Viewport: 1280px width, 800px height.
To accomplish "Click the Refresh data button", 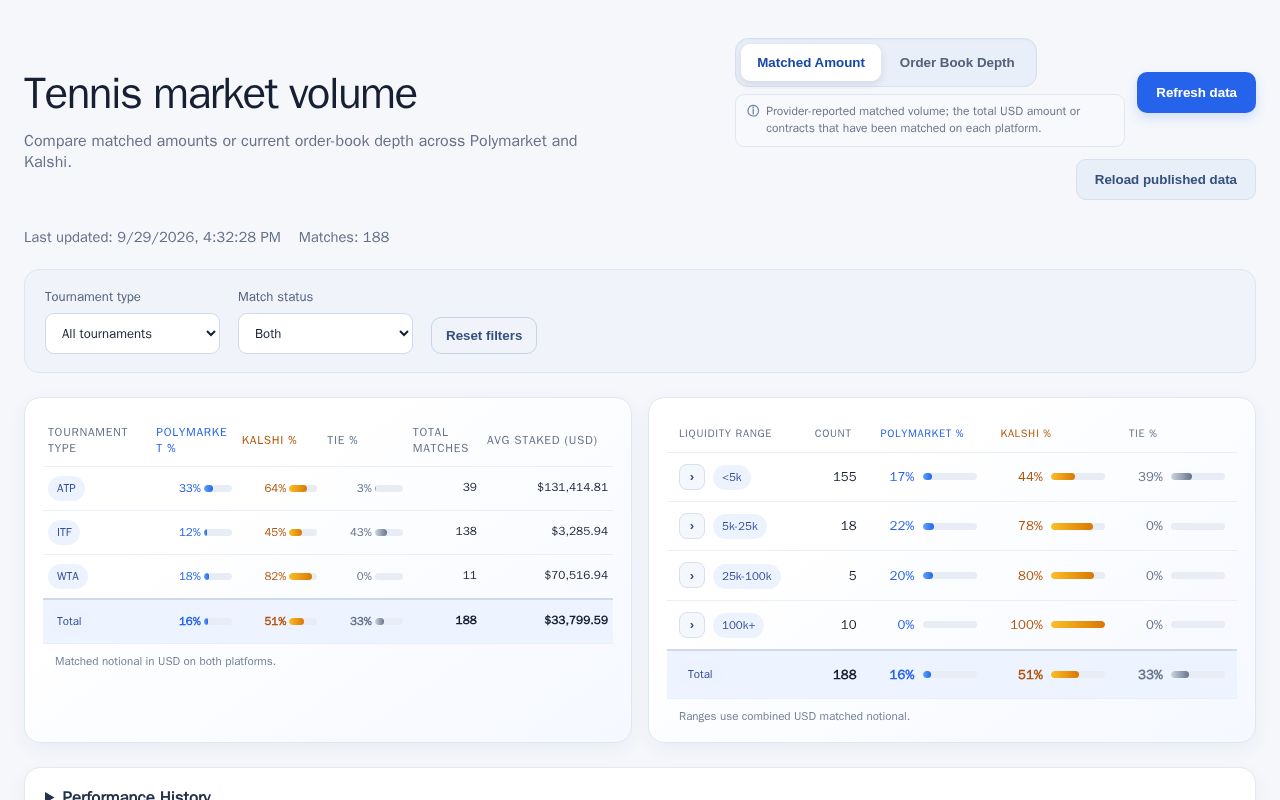I will [x=1196, y=93].
